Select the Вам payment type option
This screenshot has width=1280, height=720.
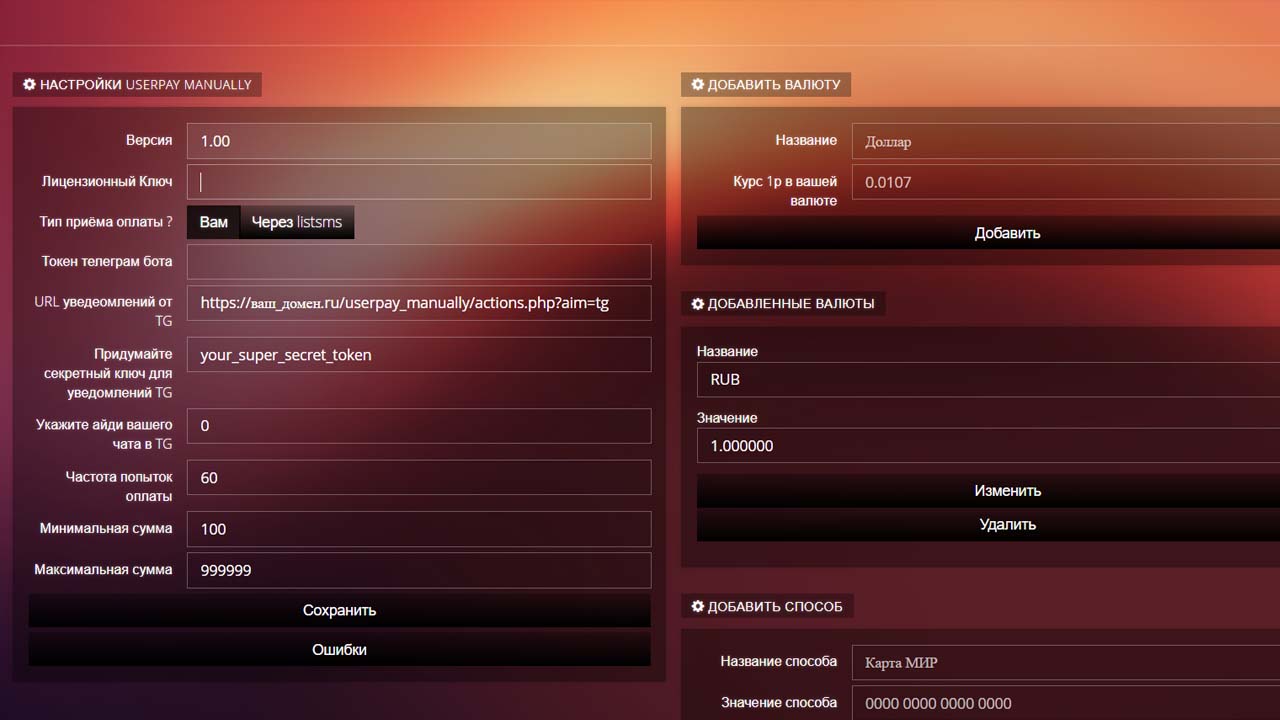pyautogui.click(x=213, y=222)
